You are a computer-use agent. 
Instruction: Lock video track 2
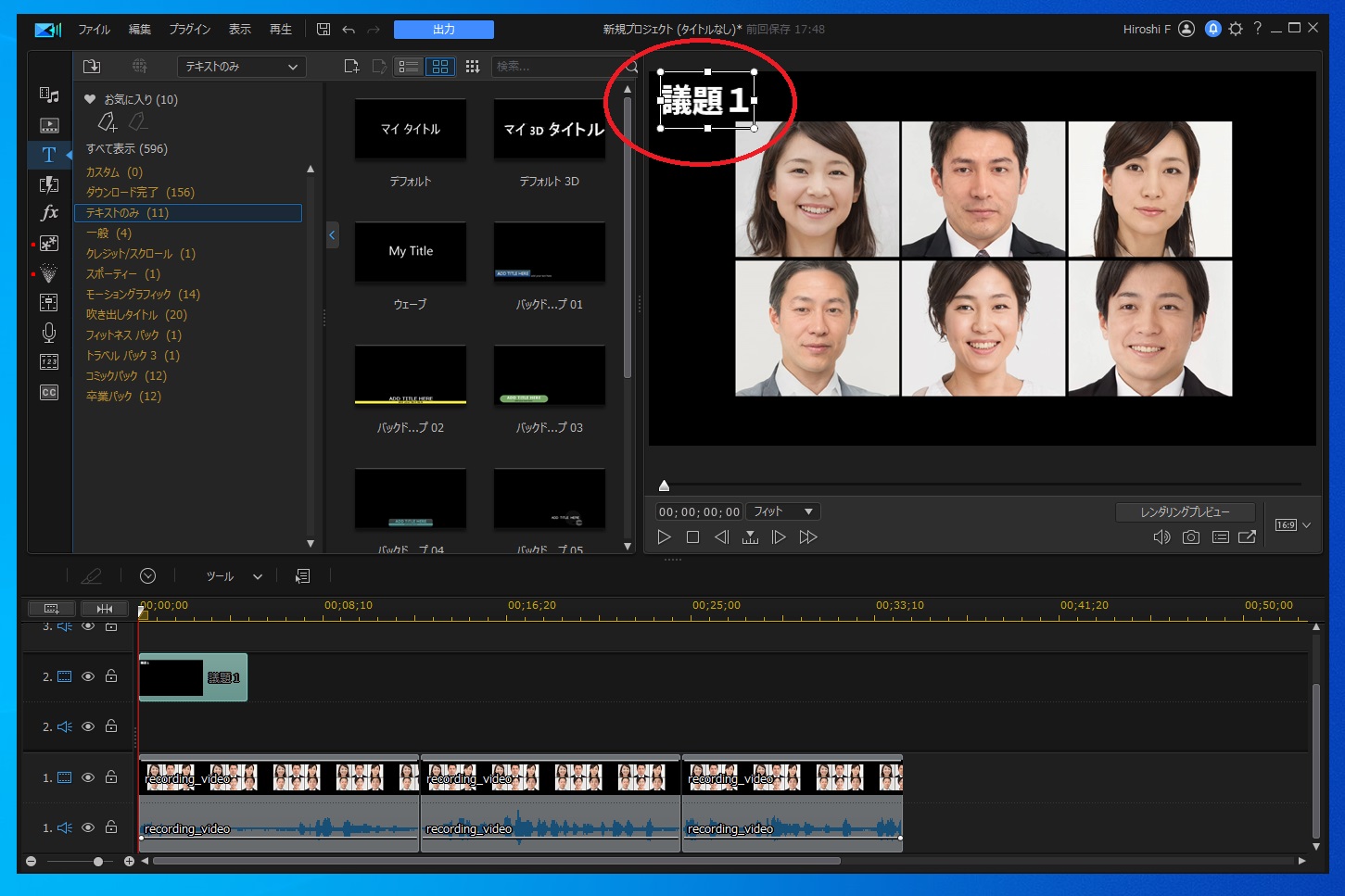[x=111, y=676]
